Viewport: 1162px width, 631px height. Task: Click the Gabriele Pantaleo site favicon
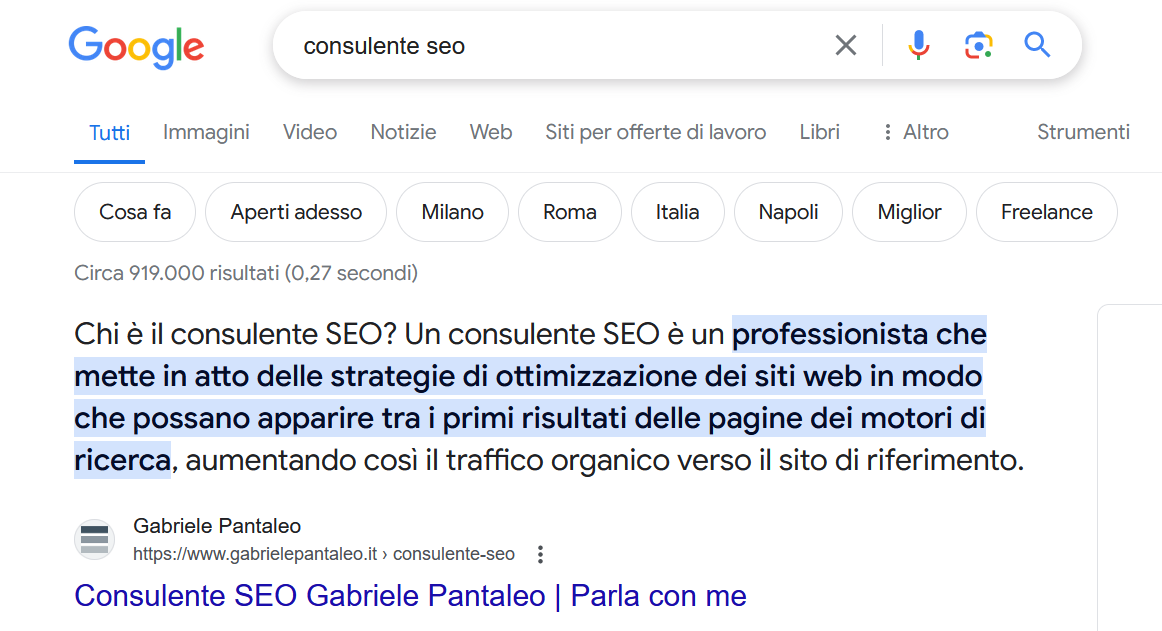(94, 538)
